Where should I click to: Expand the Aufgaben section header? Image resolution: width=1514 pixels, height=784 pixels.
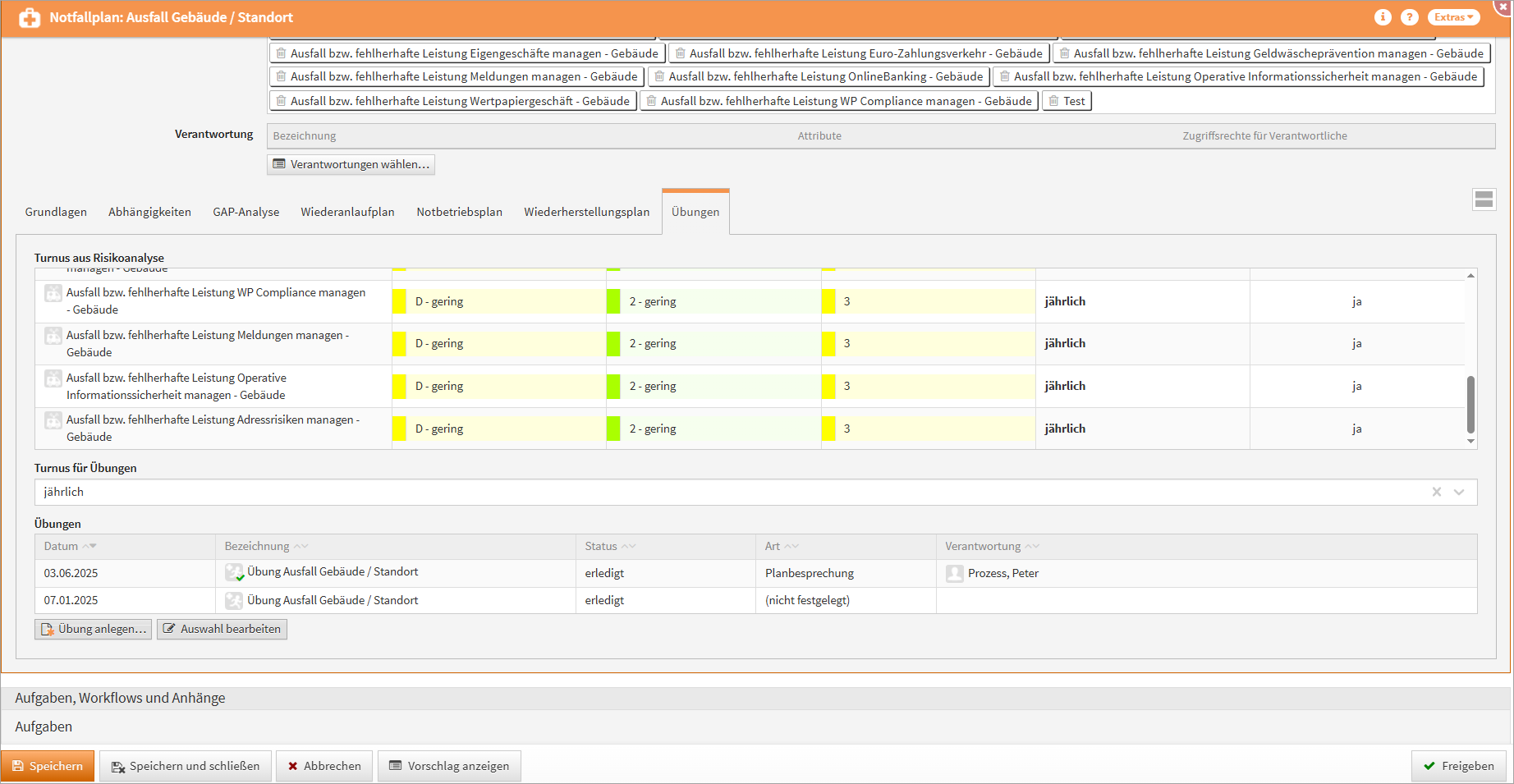44,727
